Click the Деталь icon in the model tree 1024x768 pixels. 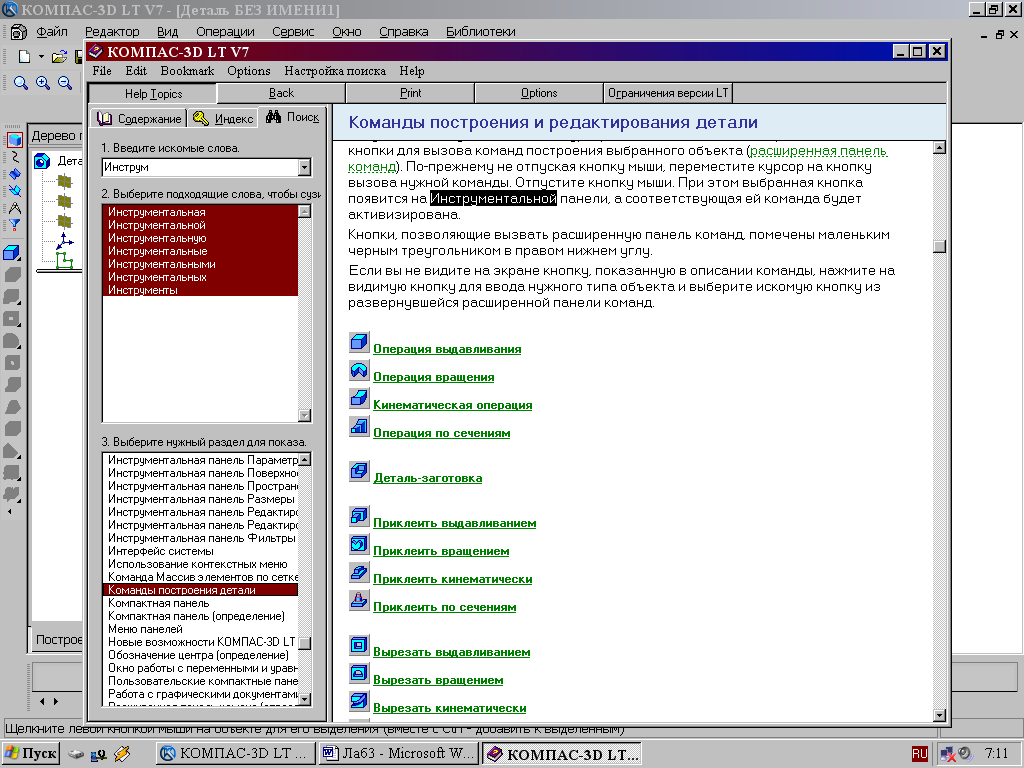pyautogui.click(x=42, y=161)
